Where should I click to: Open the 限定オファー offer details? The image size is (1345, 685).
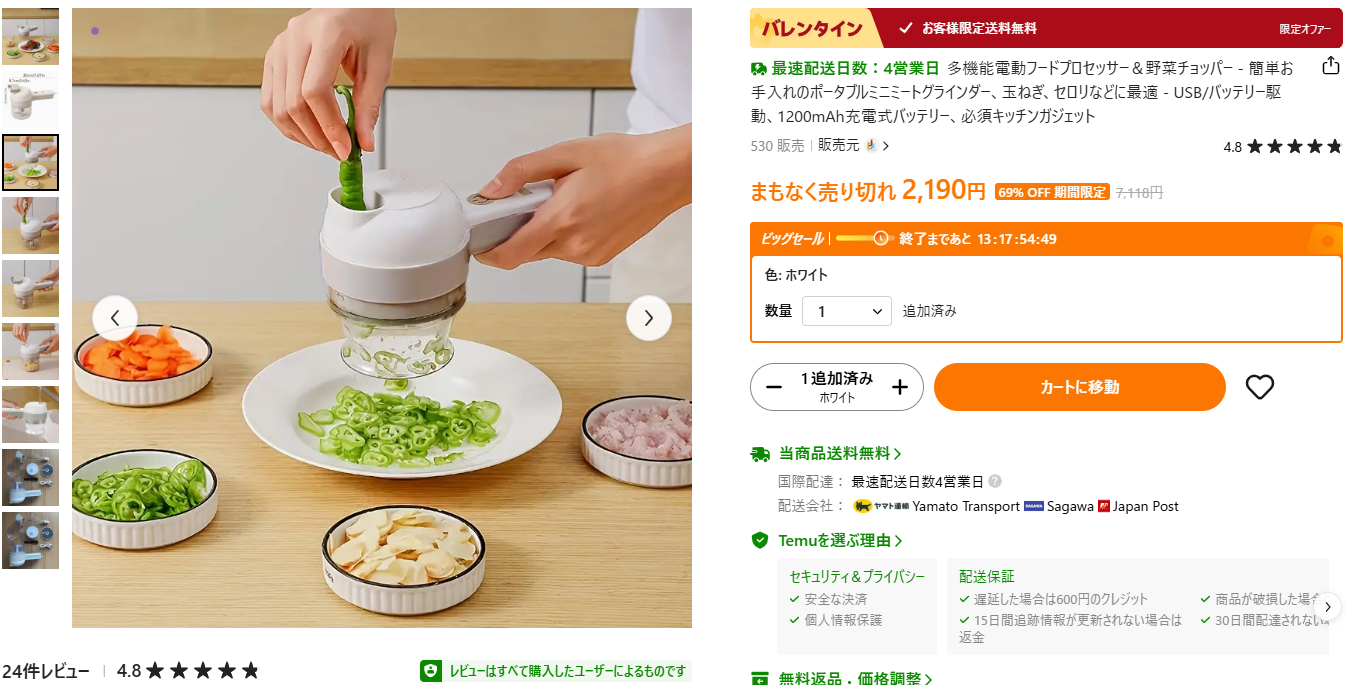tap(1305, 29)
